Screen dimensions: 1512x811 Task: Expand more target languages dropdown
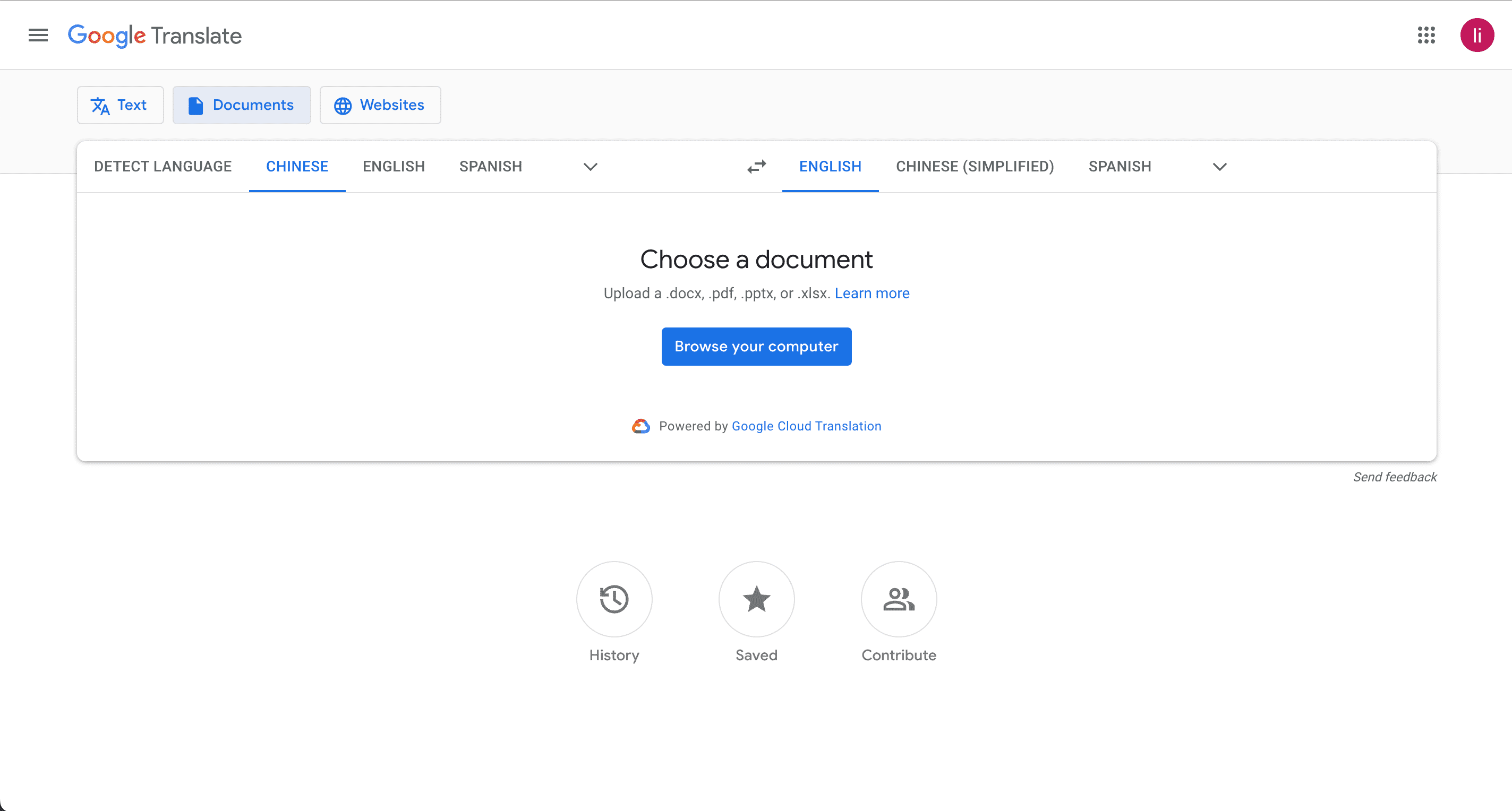click(x=1220, y=167)
